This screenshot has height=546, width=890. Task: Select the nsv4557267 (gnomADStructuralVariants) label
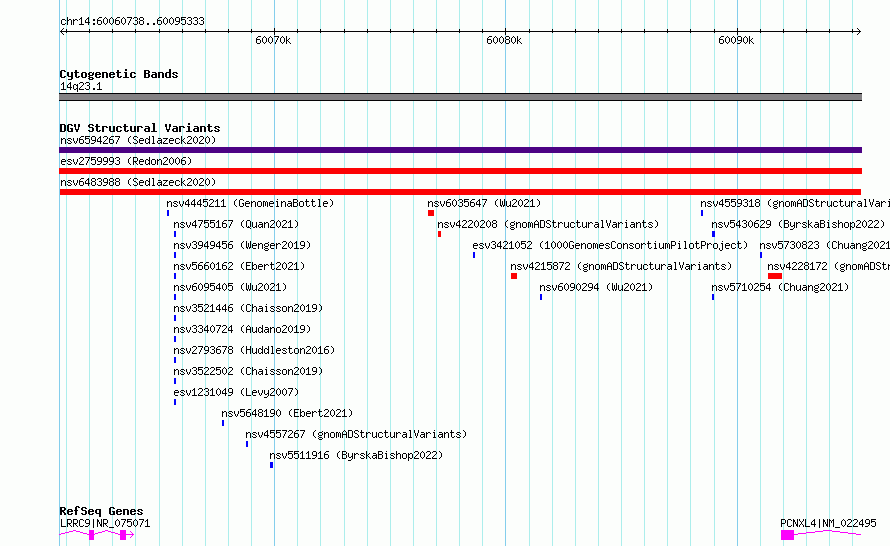356,434
